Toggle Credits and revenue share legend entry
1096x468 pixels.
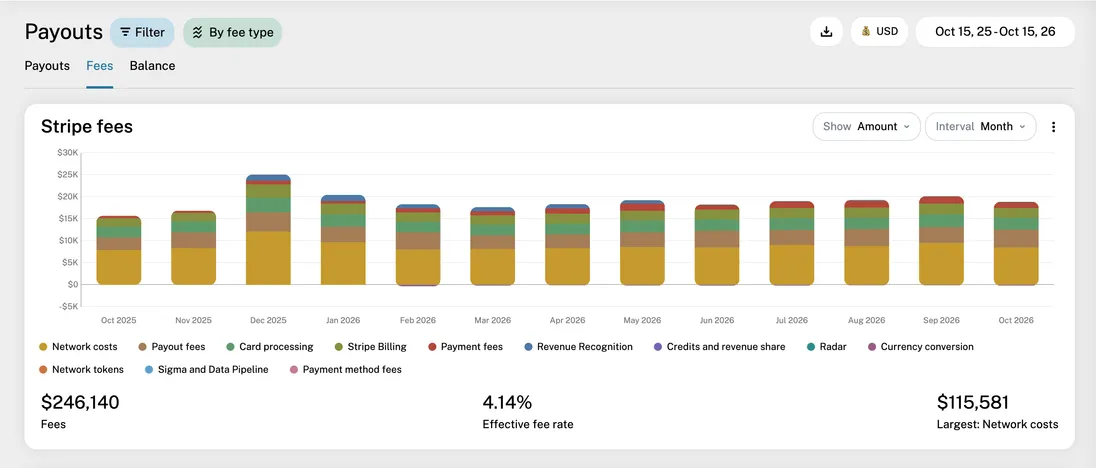[719, 346]
